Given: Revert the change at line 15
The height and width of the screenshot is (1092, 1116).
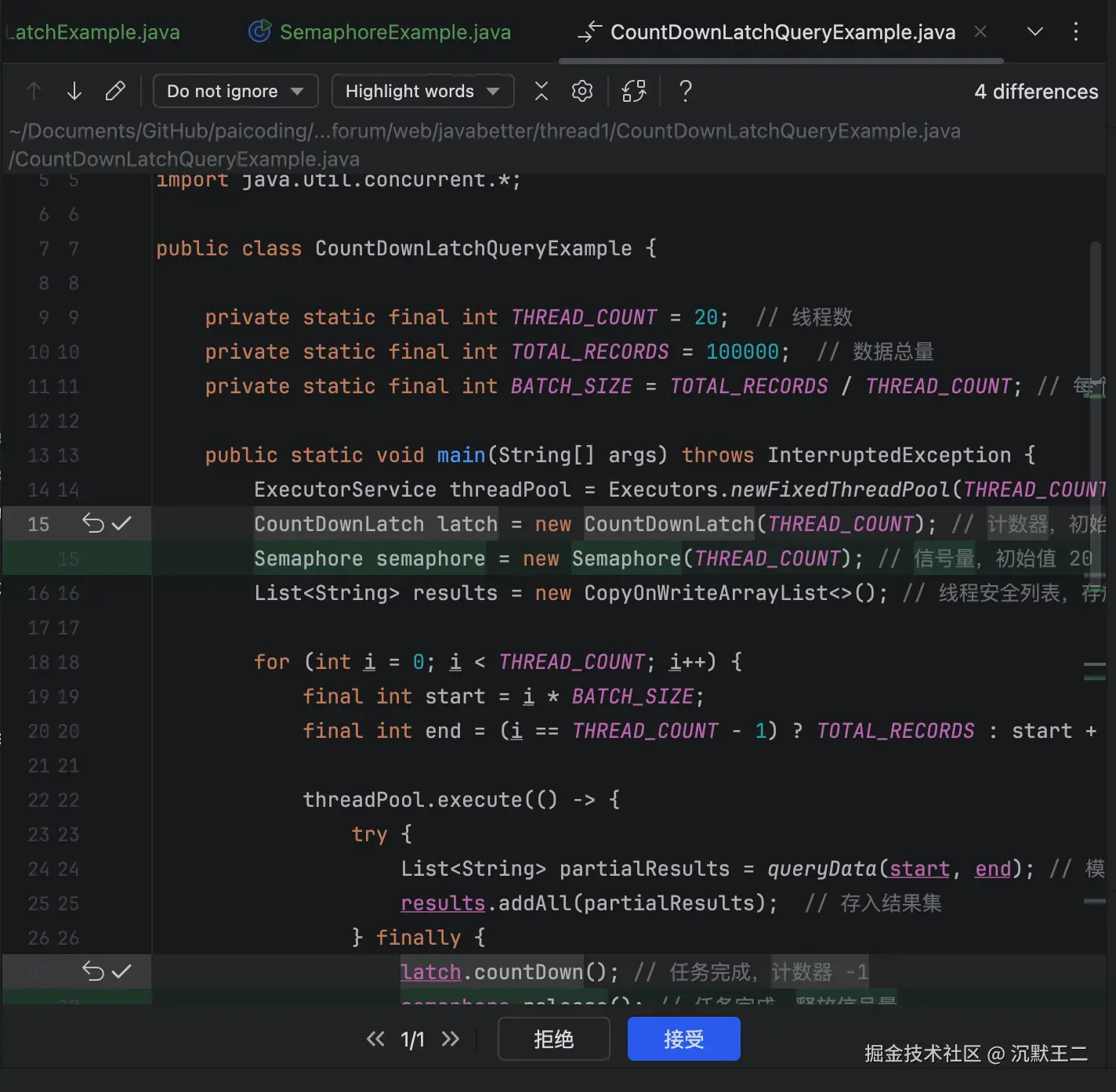Looking at the screenshot, I should click(x=92, y=523).
